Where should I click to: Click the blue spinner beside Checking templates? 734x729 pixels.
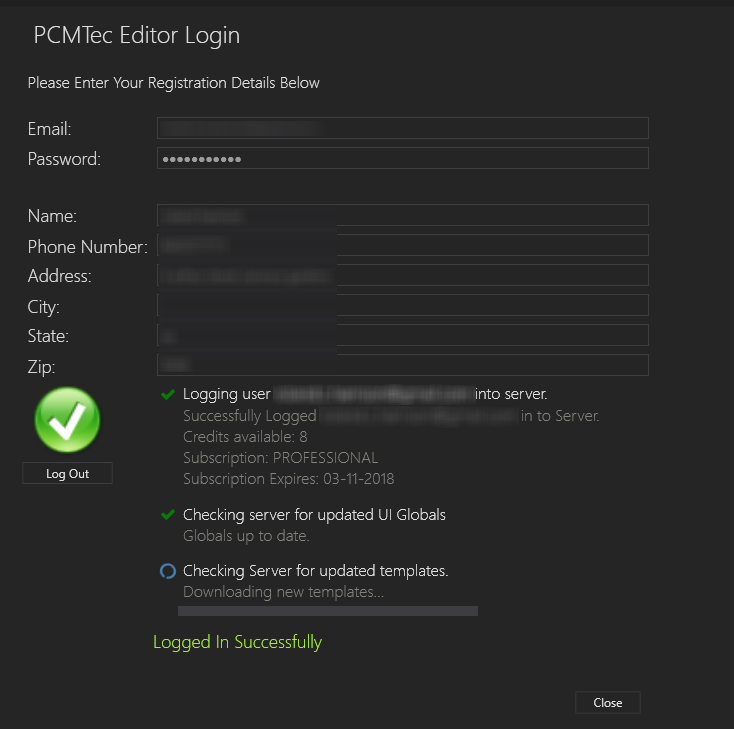[168, 571]
